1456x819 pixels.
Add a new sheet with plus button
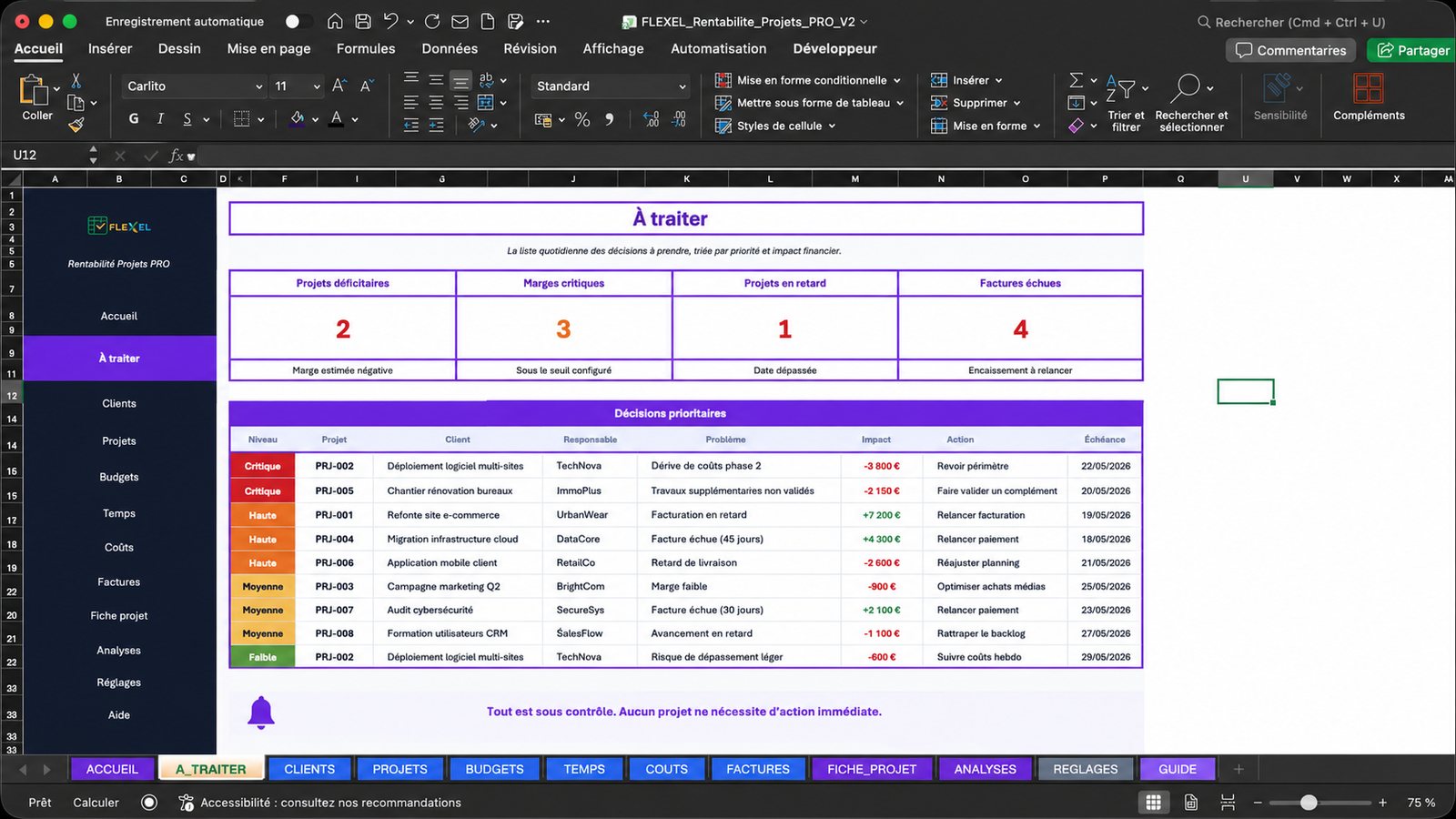[1239, 769]
